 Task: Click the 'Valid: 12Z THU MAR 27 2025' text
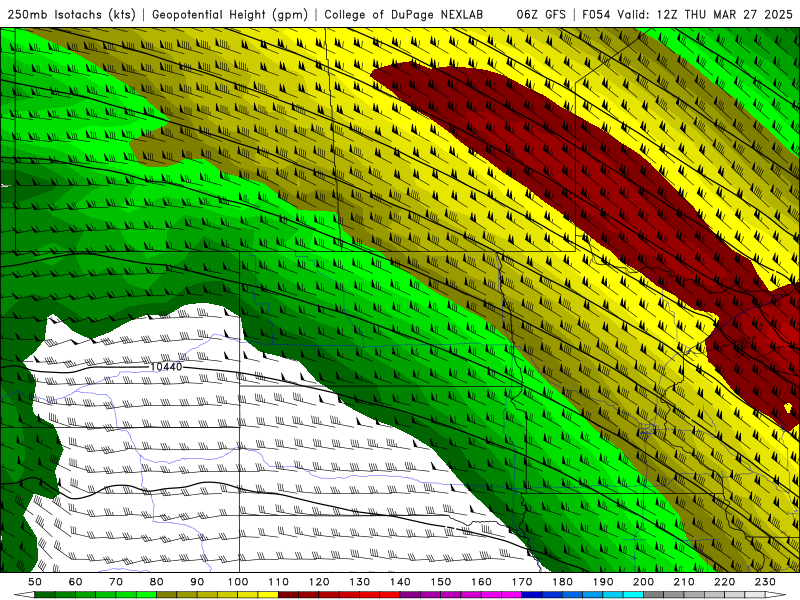pyautogui.click(x=705, y=15)
